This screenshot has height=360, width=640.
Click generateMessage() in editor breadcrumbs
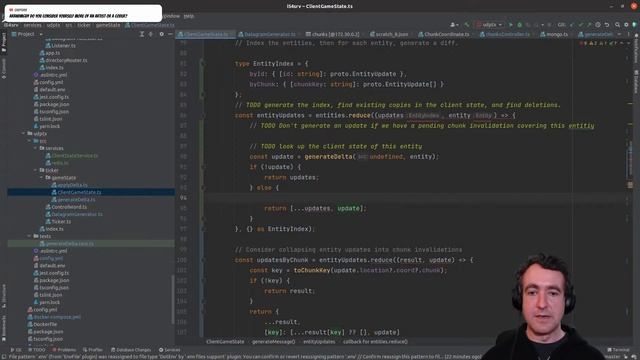click(x=273, y=342)
